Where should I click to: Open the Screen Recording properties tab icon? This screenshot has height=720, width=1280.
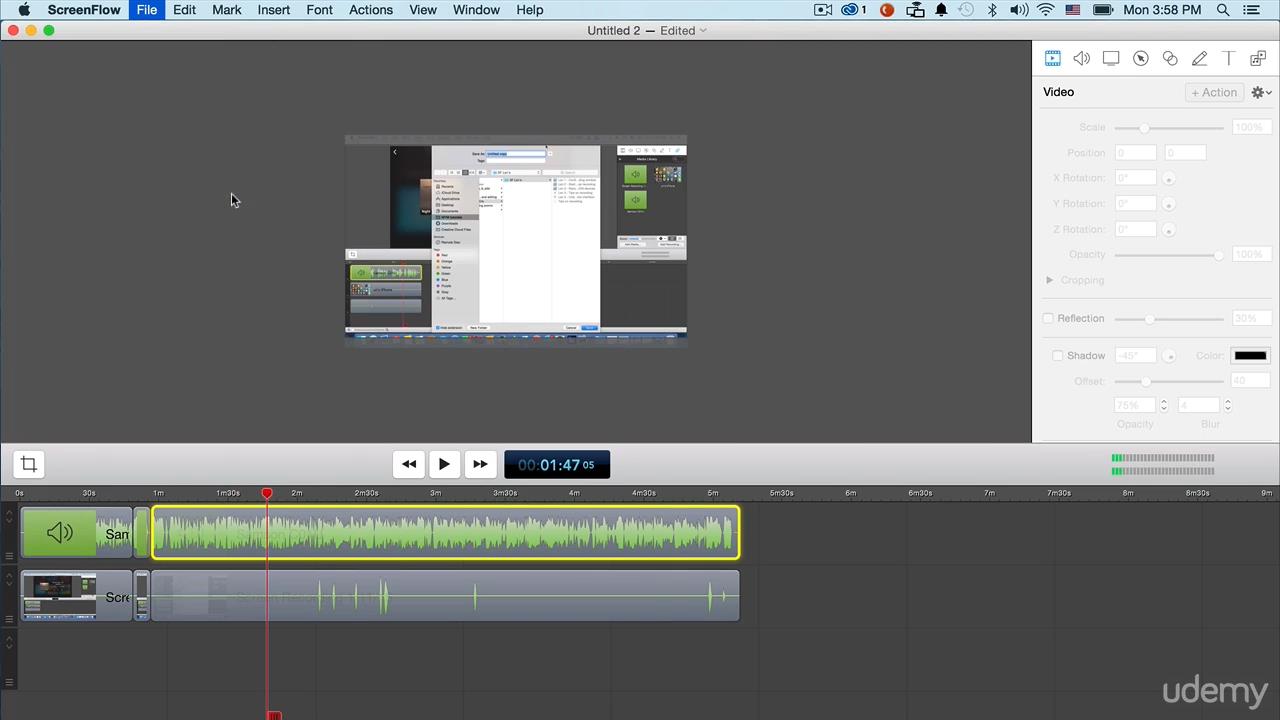pyautogui.click(x=1111, y=59)
